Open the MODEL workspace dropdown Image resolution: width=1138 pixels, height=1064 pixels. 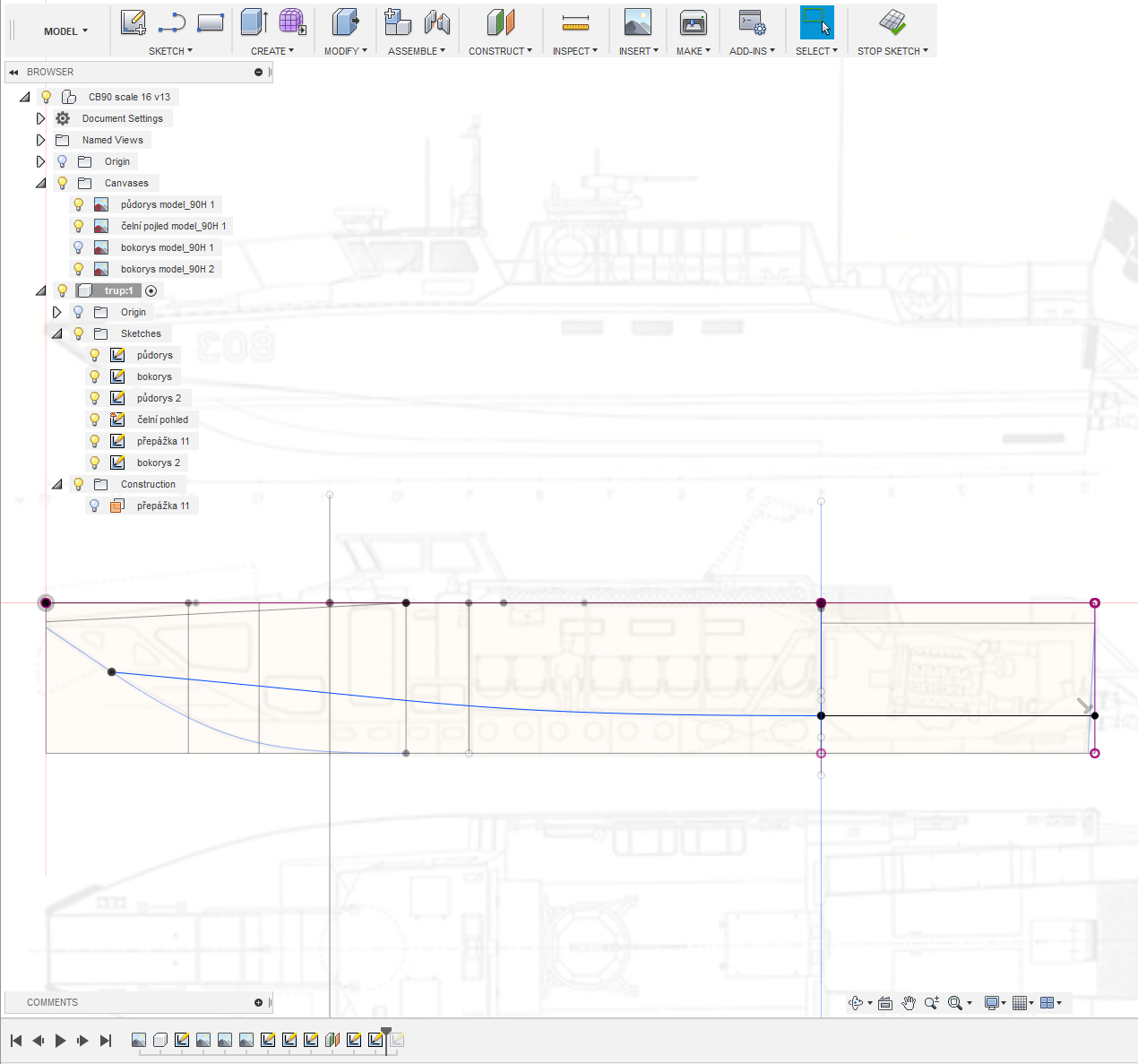click(66, 31)
